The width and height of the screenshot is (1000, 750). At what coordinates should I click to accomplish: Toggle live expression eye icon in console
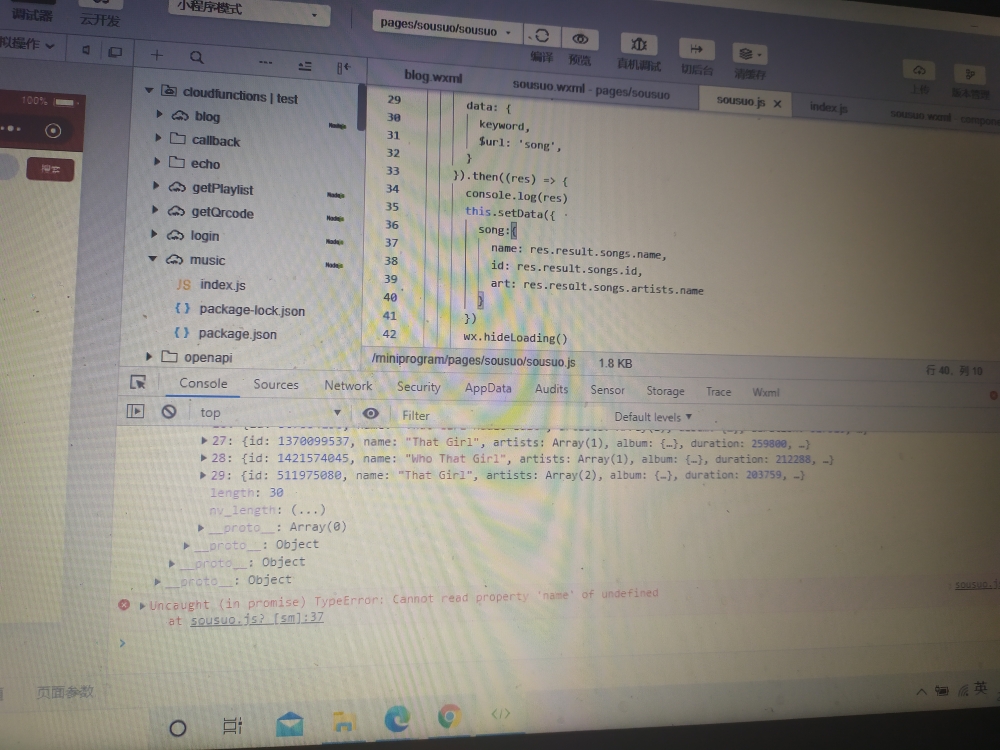pyautogui.click(x=371, y=413)
